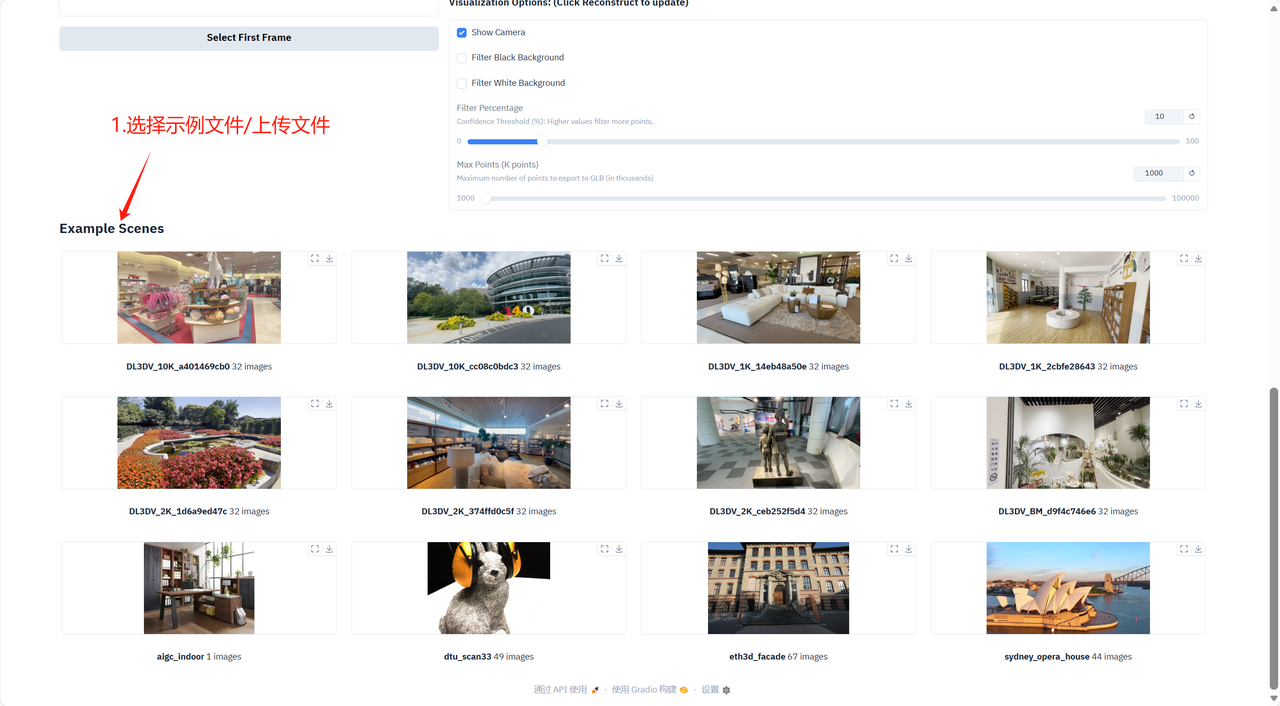Image resolution: width=1280 pixels, height=706 pixels.
Task: Select the DL3DV_1K_2cbfe28643 library thumbnail
Action: 1068,298
